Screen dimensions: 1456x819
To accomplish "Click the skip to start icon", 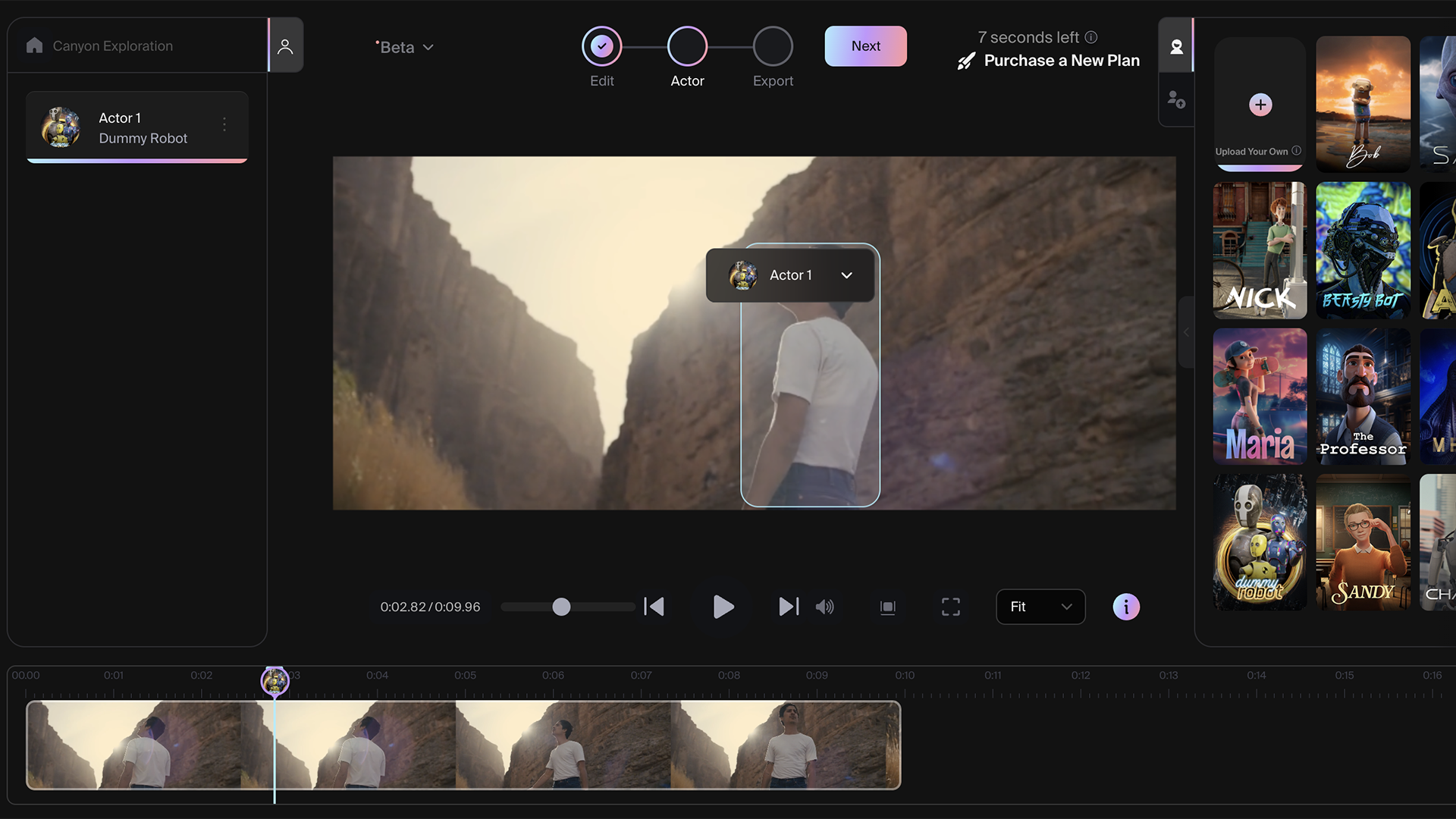I will click(x=654, y=607).
